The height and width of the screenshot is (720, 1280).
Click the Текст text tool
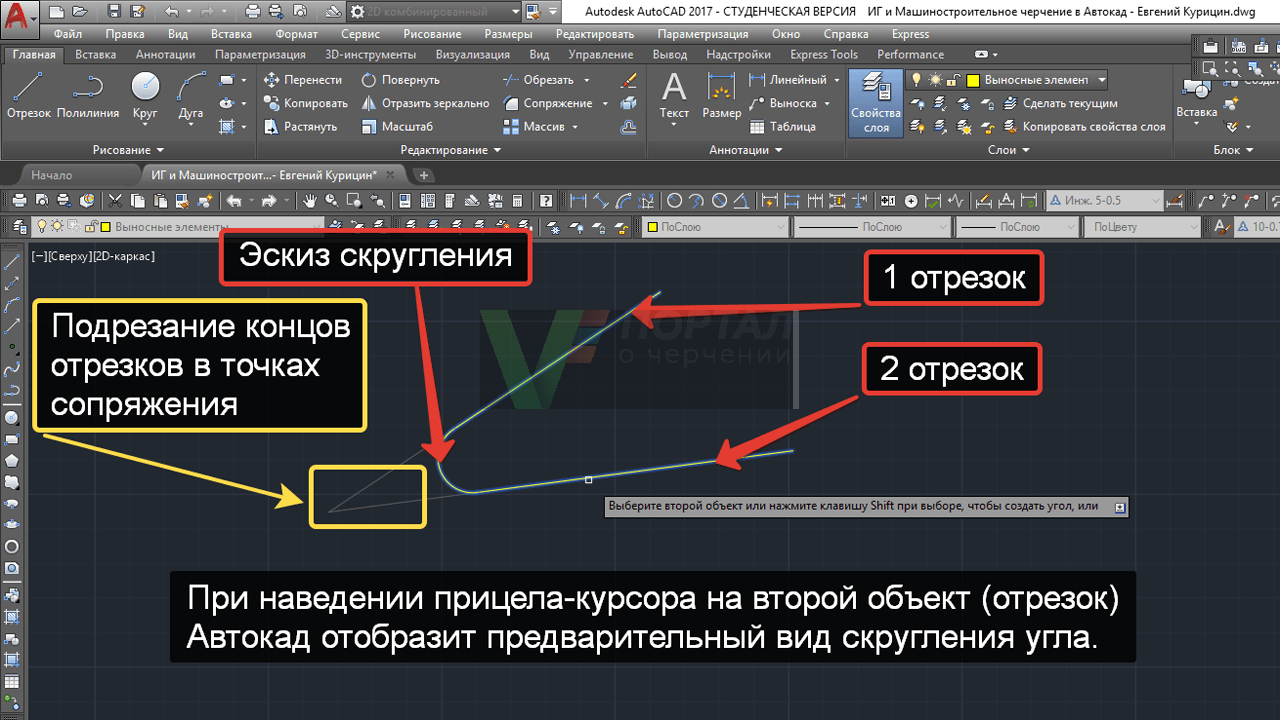(674, 96)
